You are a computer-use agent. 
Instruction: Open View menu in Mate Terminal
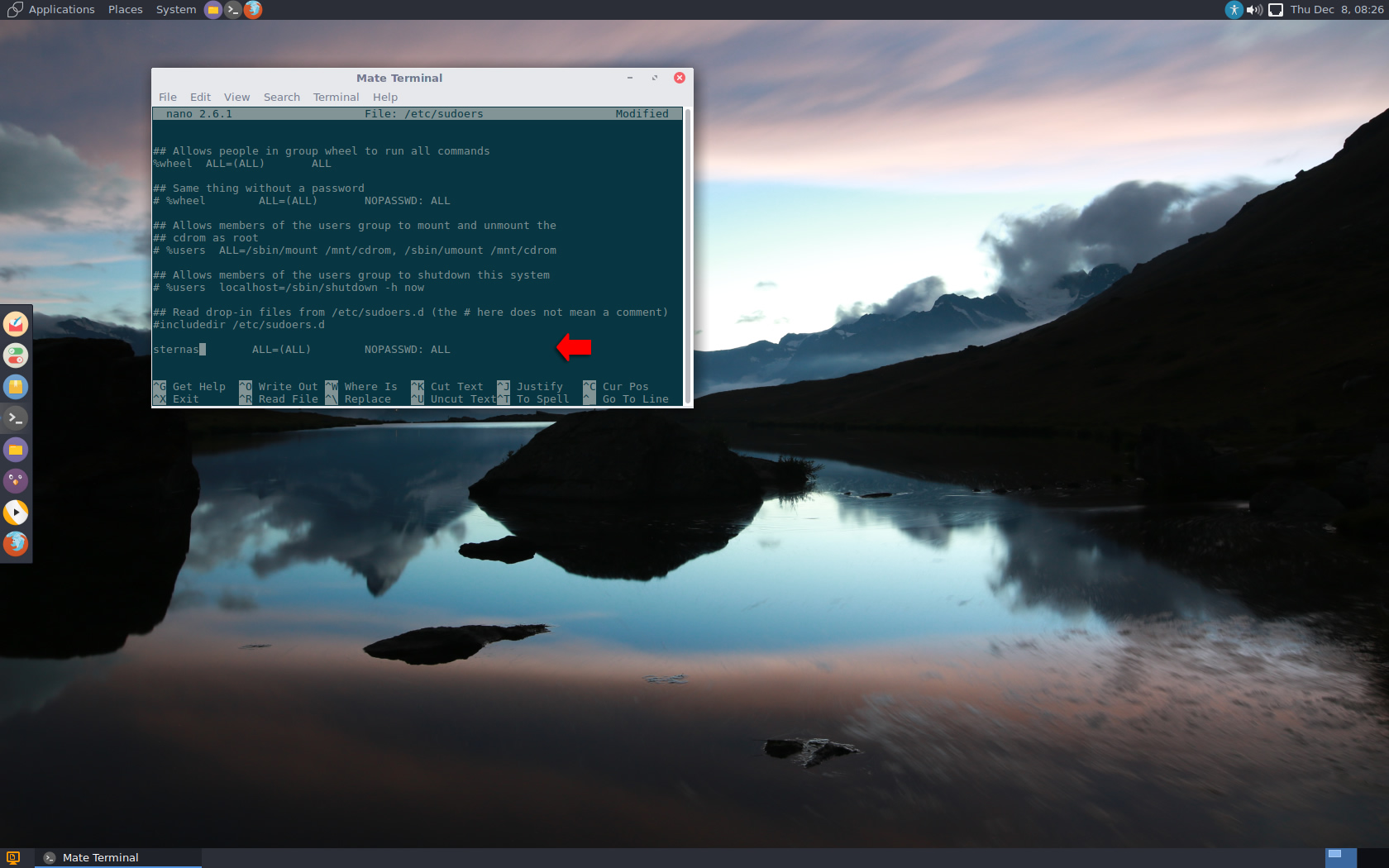(x=236, y=97)
